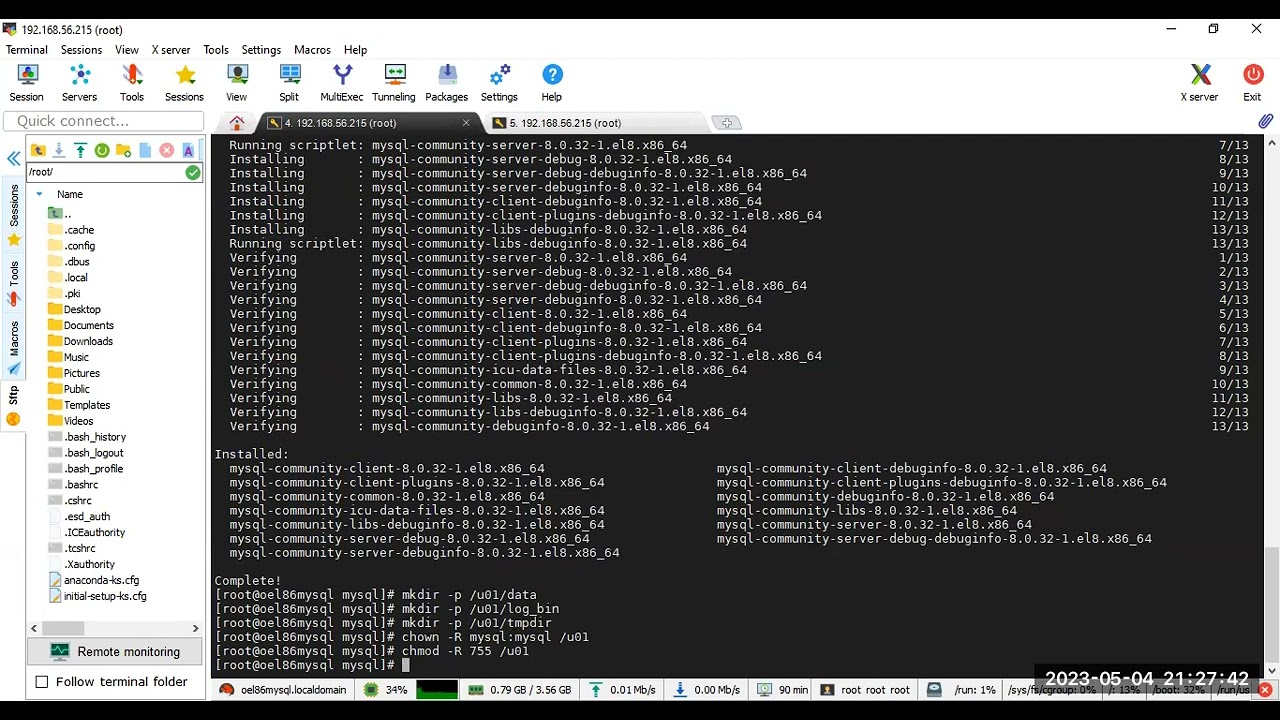Click the SFTP delete red X icon
The height and width of the screenshot is (720, 1280).
click(x=166, y=150)
